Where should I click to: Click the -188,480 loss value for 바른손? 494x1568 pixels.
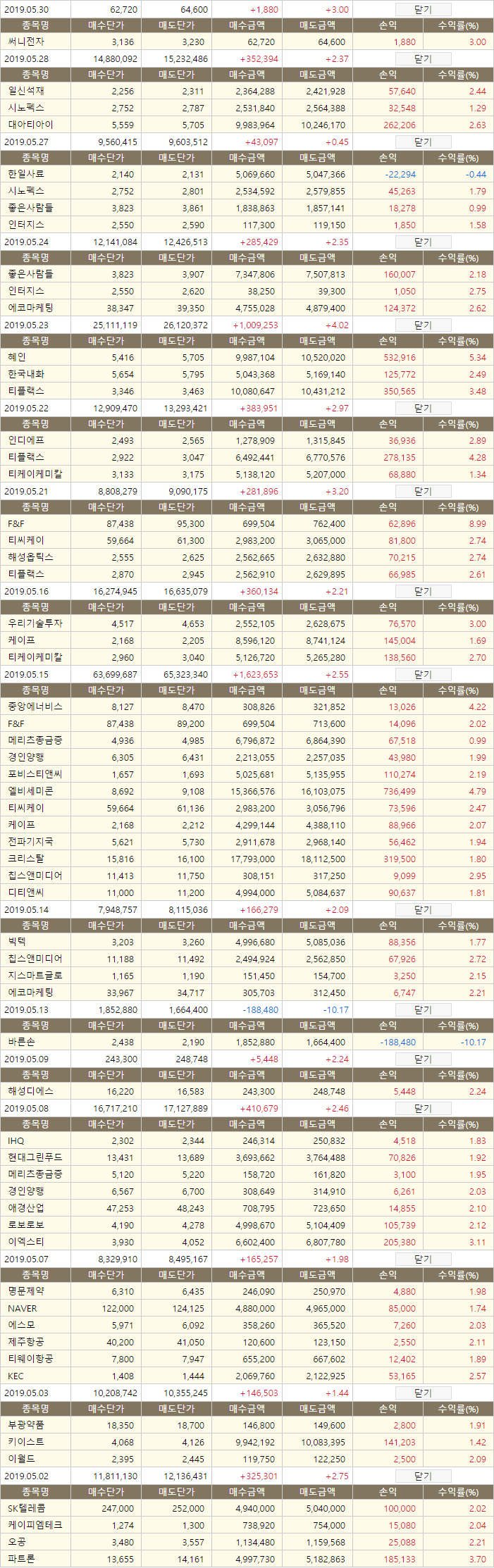[x=398, y=1043]
